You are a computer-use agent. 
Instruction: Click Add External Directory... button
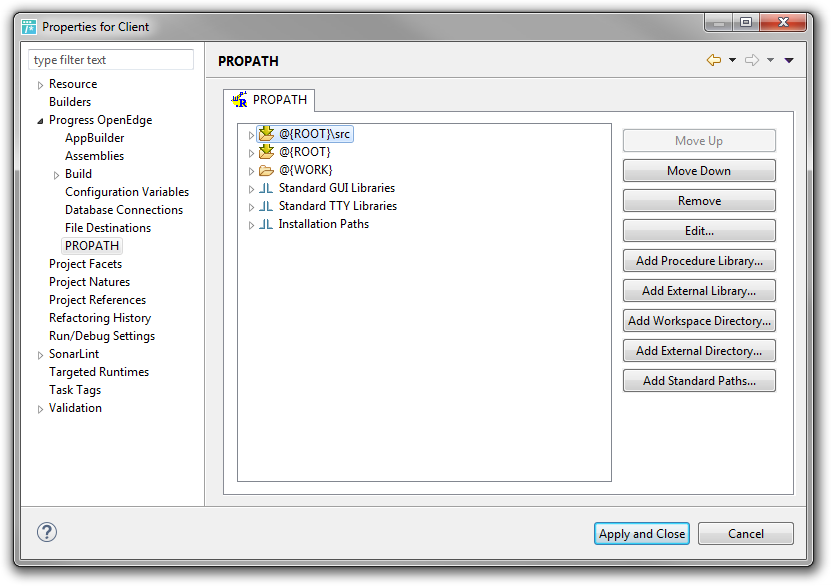point(699,350)
